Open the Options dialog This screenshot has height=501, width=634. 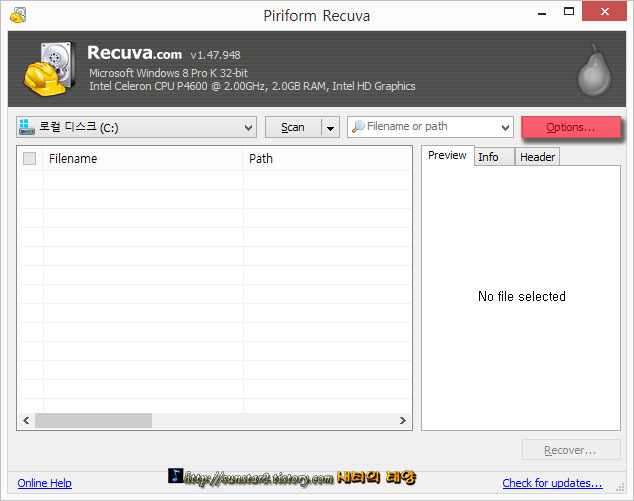pos(571,127)
